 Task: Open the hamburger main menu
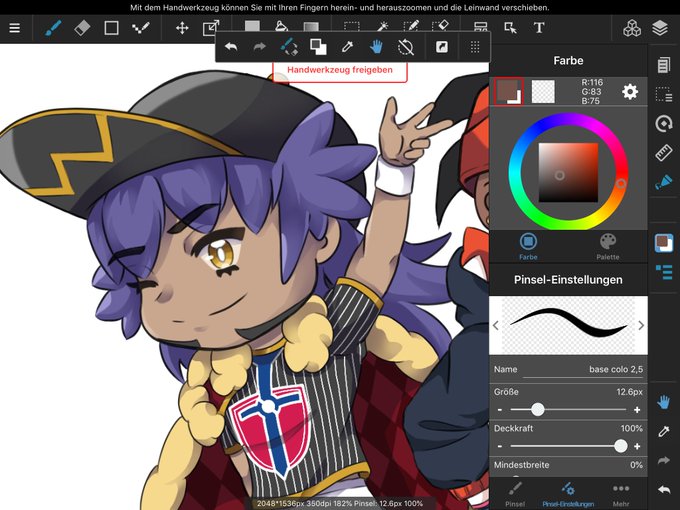click(15, 28)
